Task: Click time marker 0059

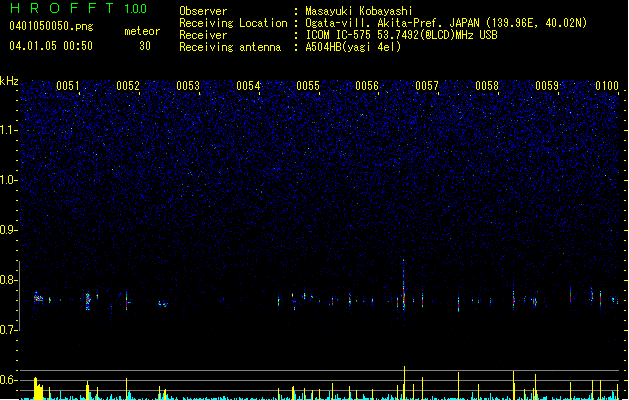Action: click(547, 86)
